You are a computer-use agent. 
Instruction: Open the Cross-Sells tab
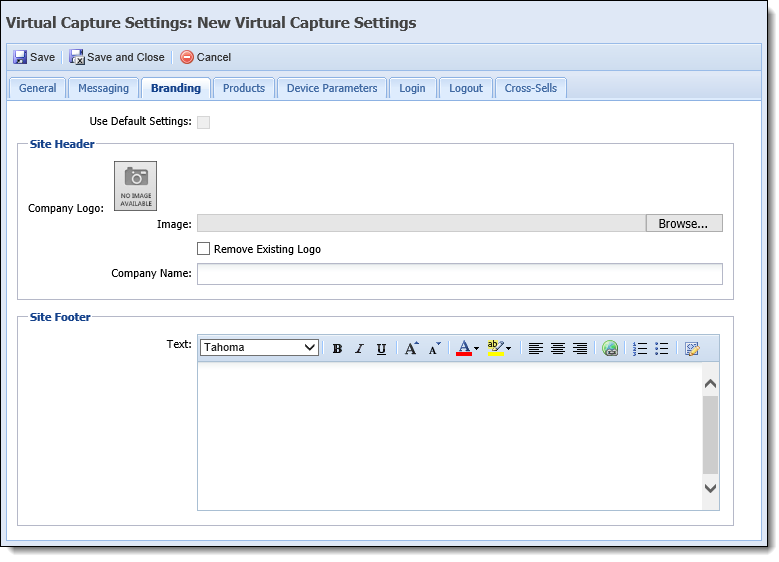coord(531,88)
